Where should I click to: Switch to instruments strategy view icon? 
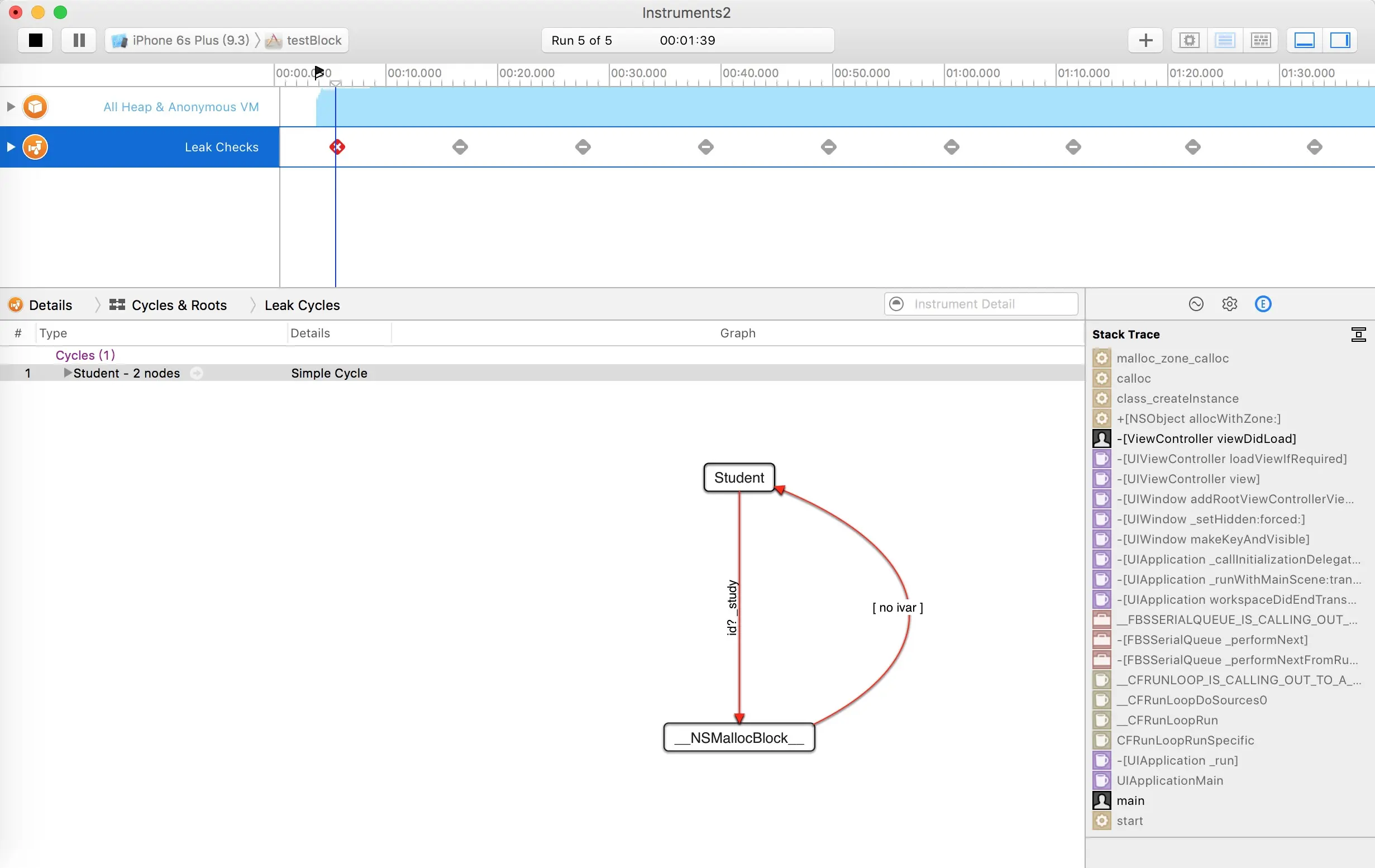1225,40
